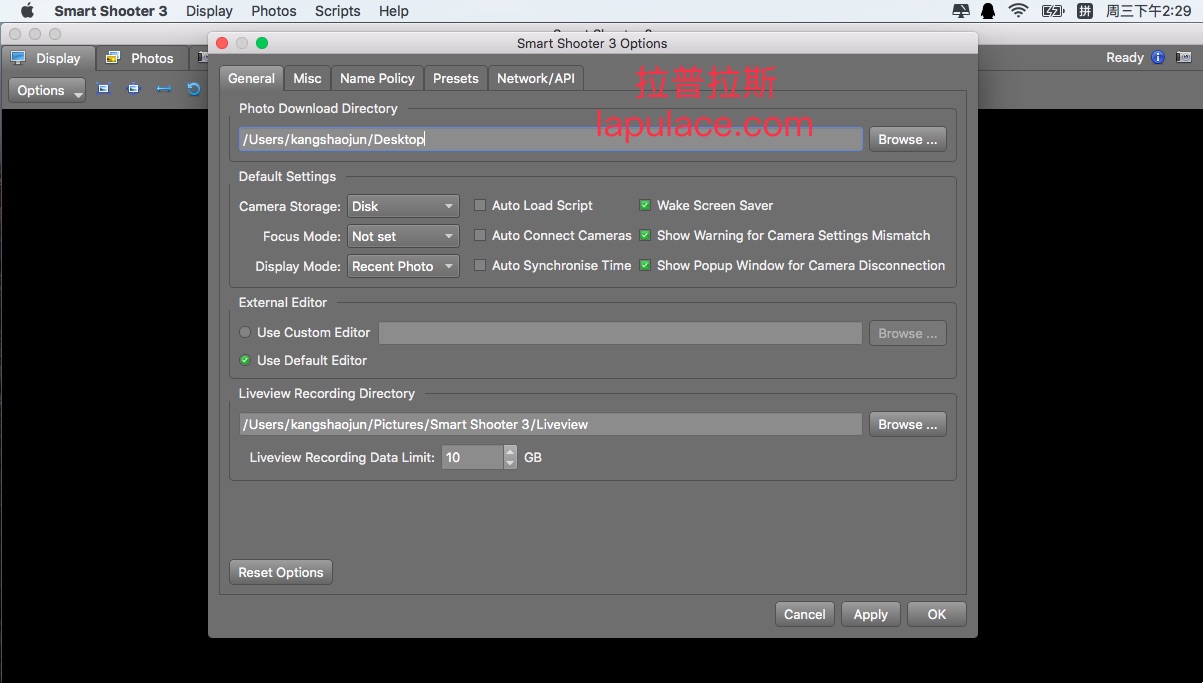The width and height of the screenshot is (1203, 683).
Task: Click the Reset Options button
Action: pos(281,572)
